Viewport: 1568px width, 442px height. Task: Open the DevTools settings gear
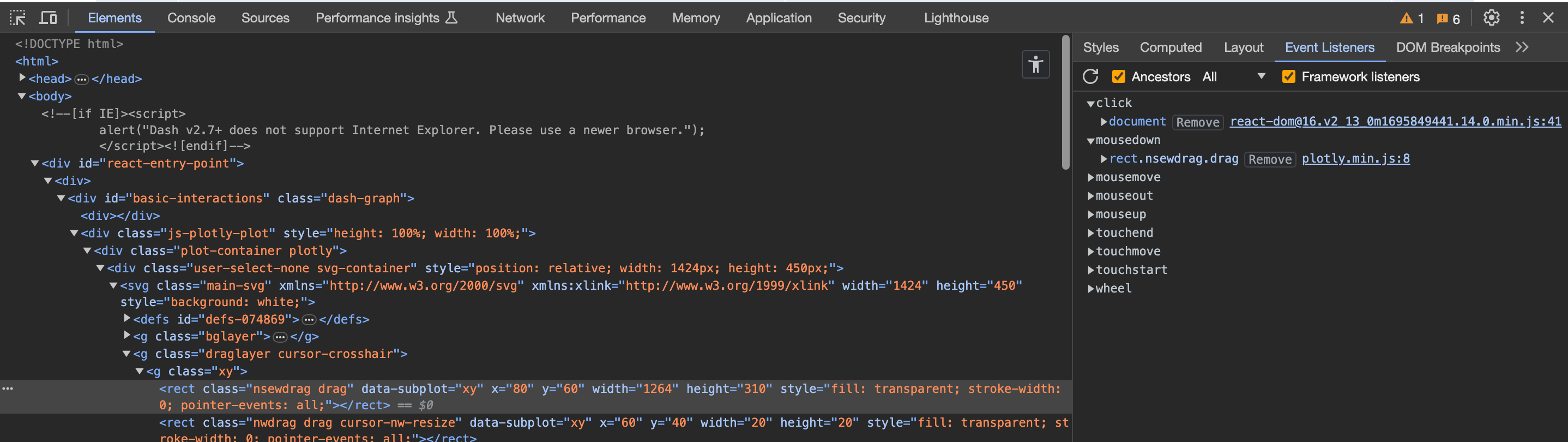tap(1491, 17)
